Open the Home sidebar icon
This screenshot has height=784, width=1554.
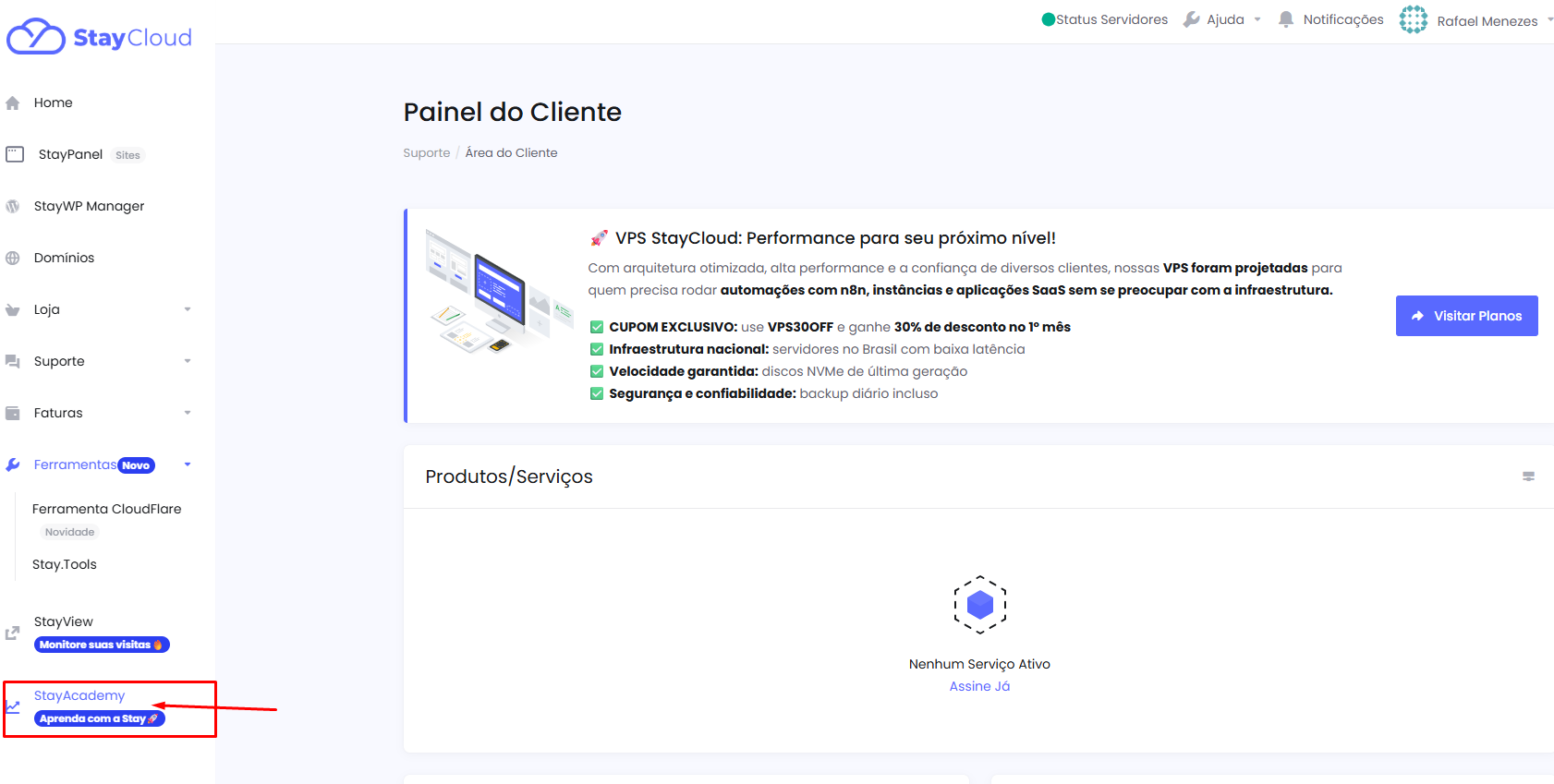pyautogui.click(x=12, y=103)
